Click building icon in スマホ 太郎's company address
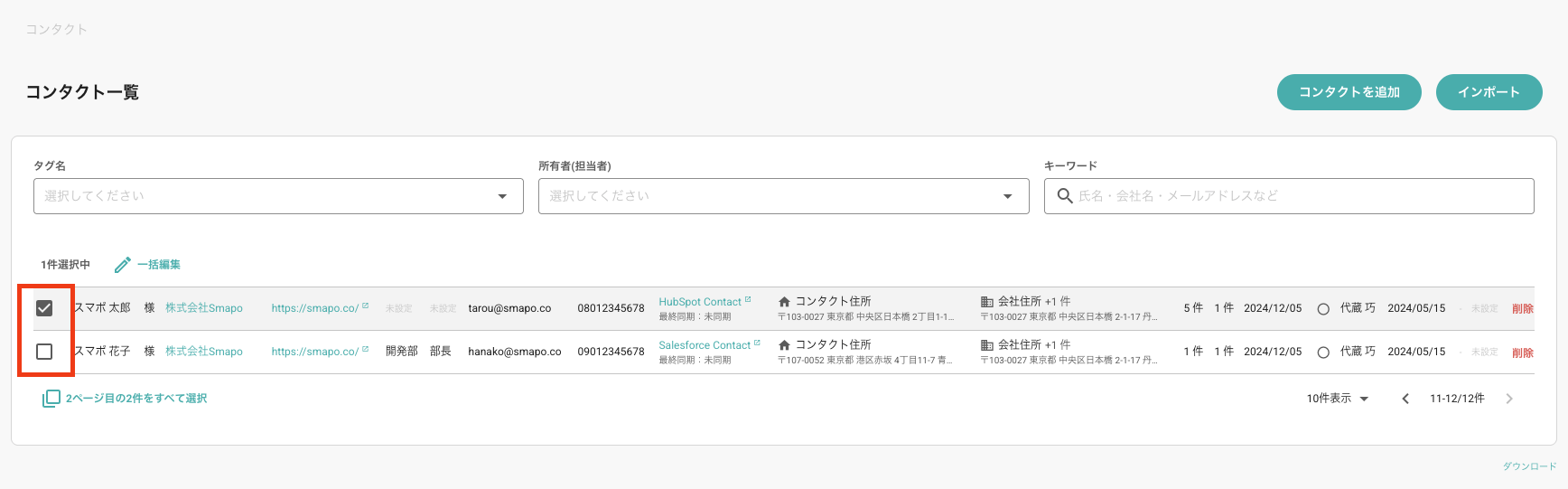The width and height of the screenshot is (1568, 489). pos(987,302)
